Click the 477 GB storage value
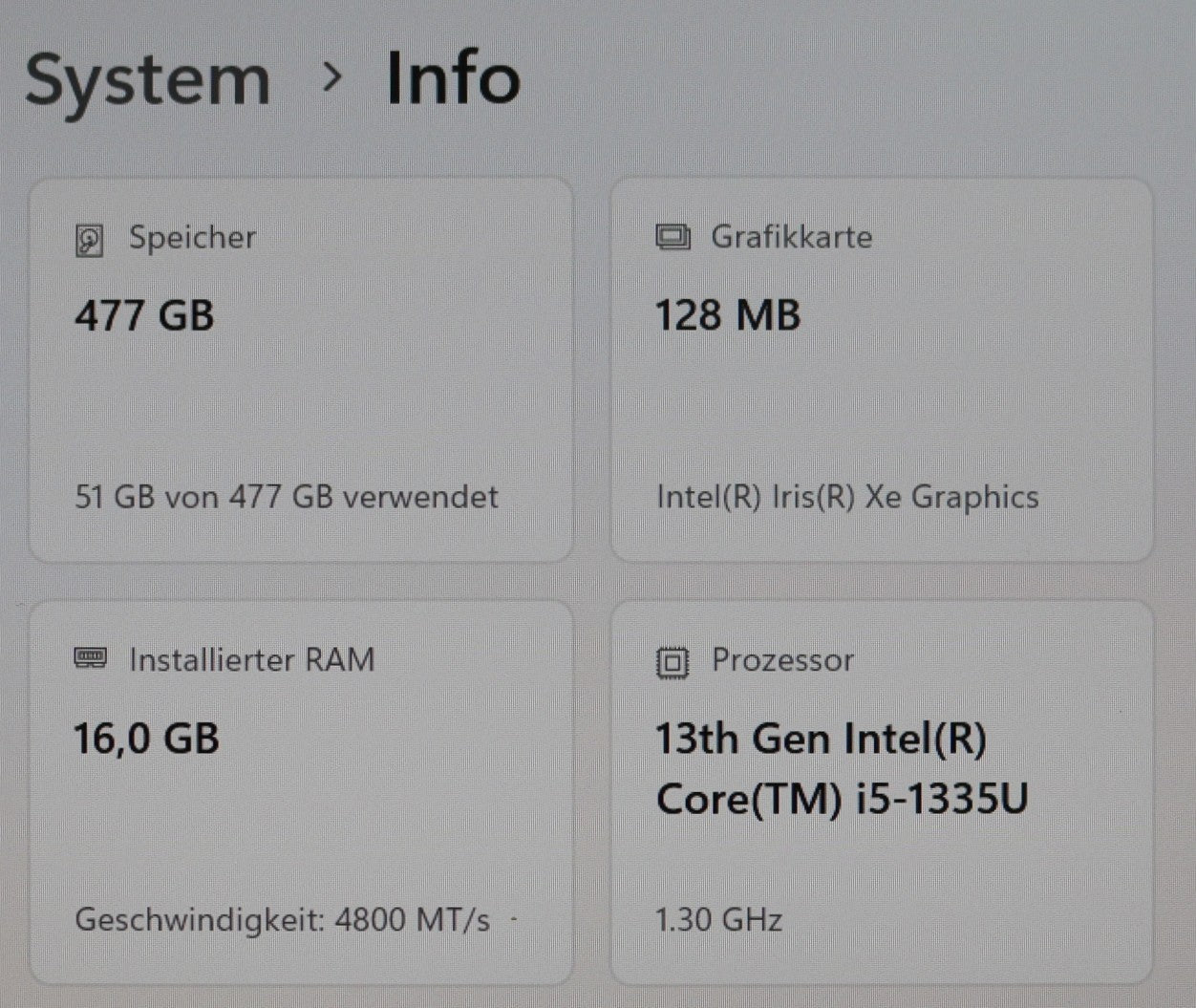The image size is (1196, 1008). click(144, 315)
